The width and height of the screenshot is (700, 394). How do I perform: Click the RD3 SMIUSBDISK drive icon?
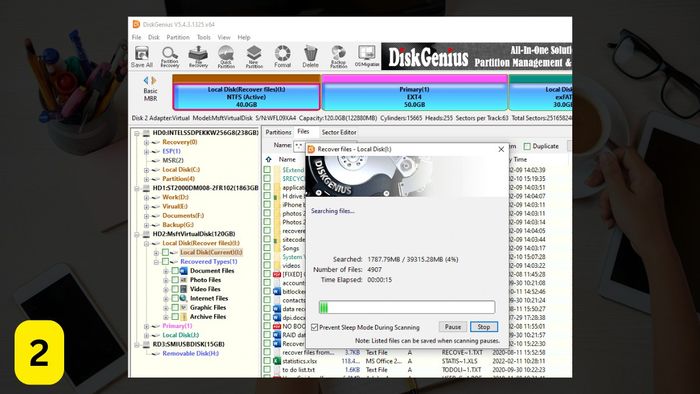pos(146,344)
